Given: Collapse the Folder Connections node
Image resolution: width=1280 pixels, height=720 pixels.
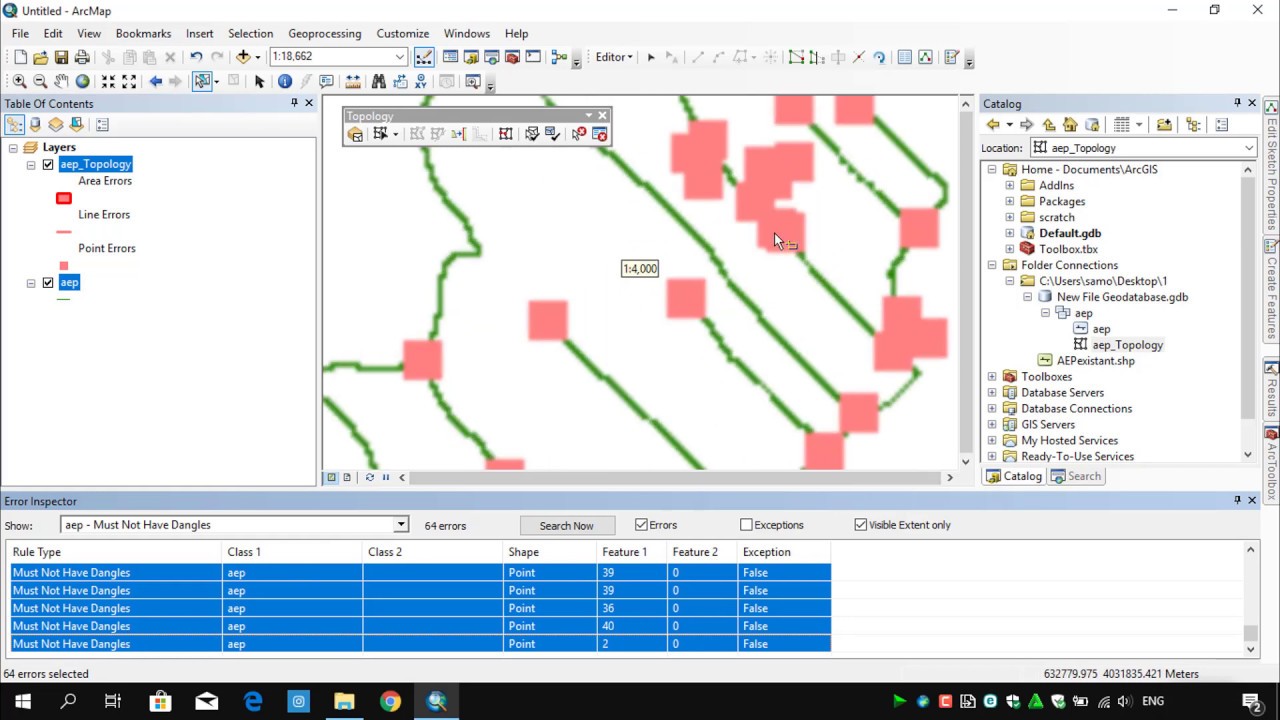Looking at the screenshot, I should 992,265.
